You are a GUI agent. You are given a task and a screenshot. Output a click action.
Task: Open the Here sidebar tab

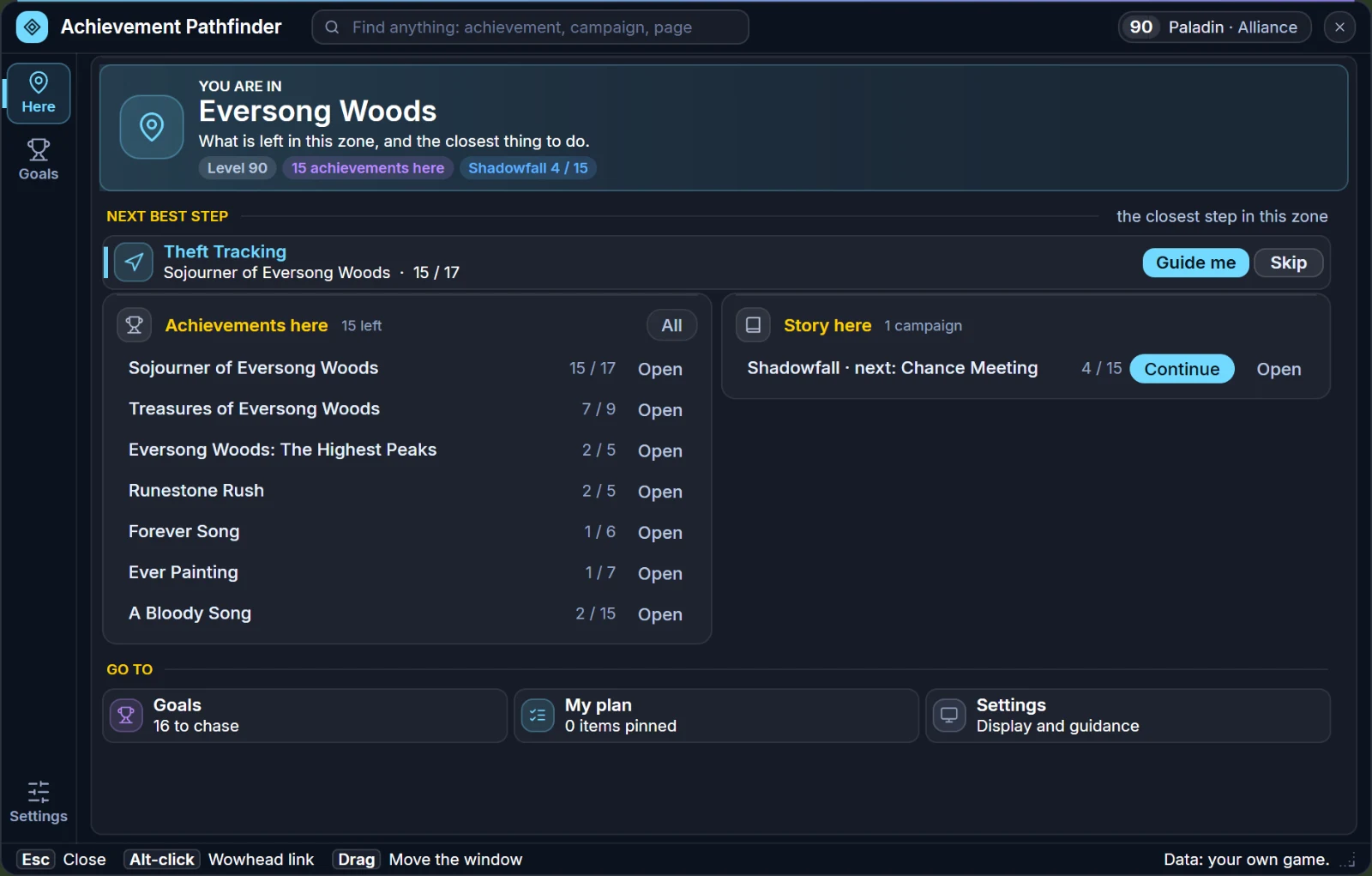click(39, 94)
